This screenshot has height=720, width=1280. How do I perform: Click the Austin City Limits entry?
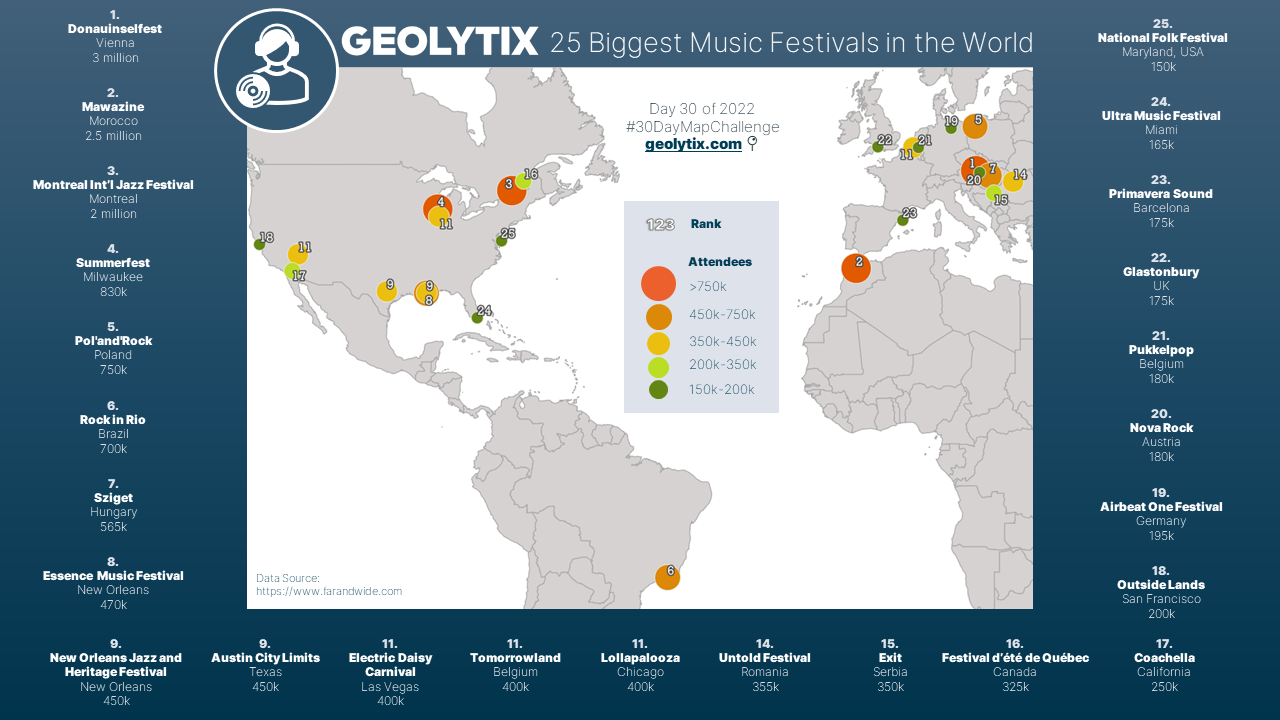265,665
